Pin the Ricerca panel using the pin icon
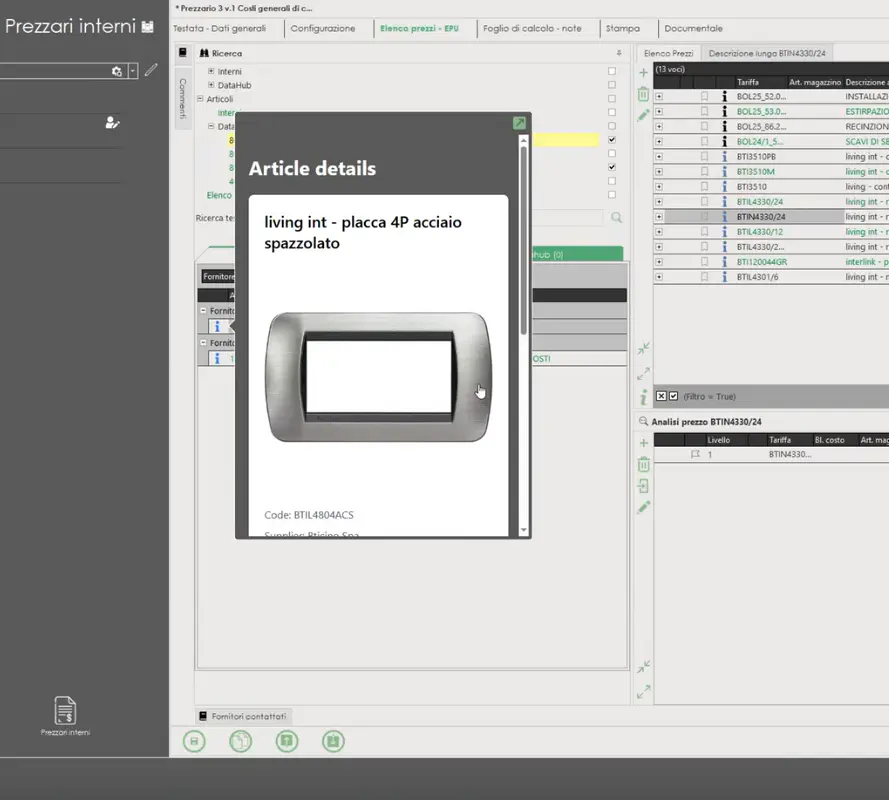 point(618,53)
